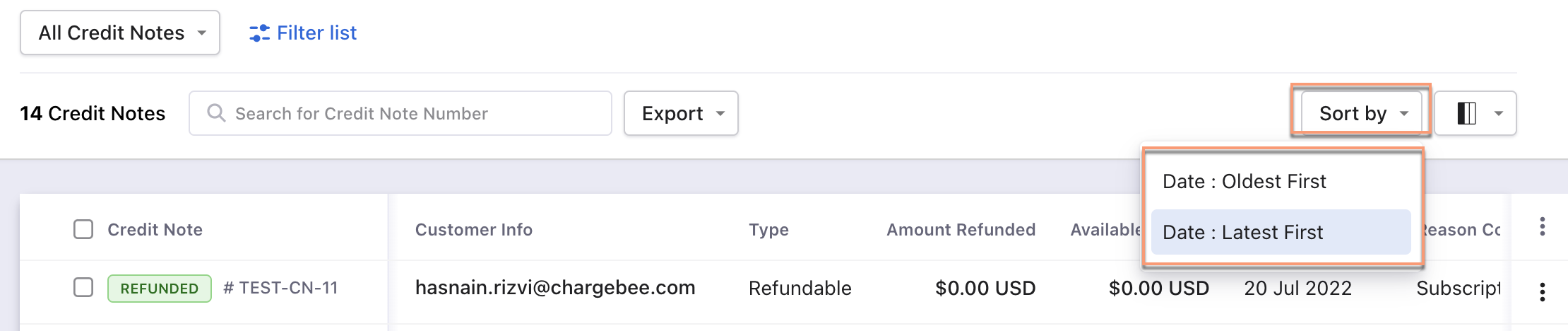The height and width of the screenshot is (331, 1568).
Task: Open credit note # TEST-CN-11
Action: [x=281, y=288]
